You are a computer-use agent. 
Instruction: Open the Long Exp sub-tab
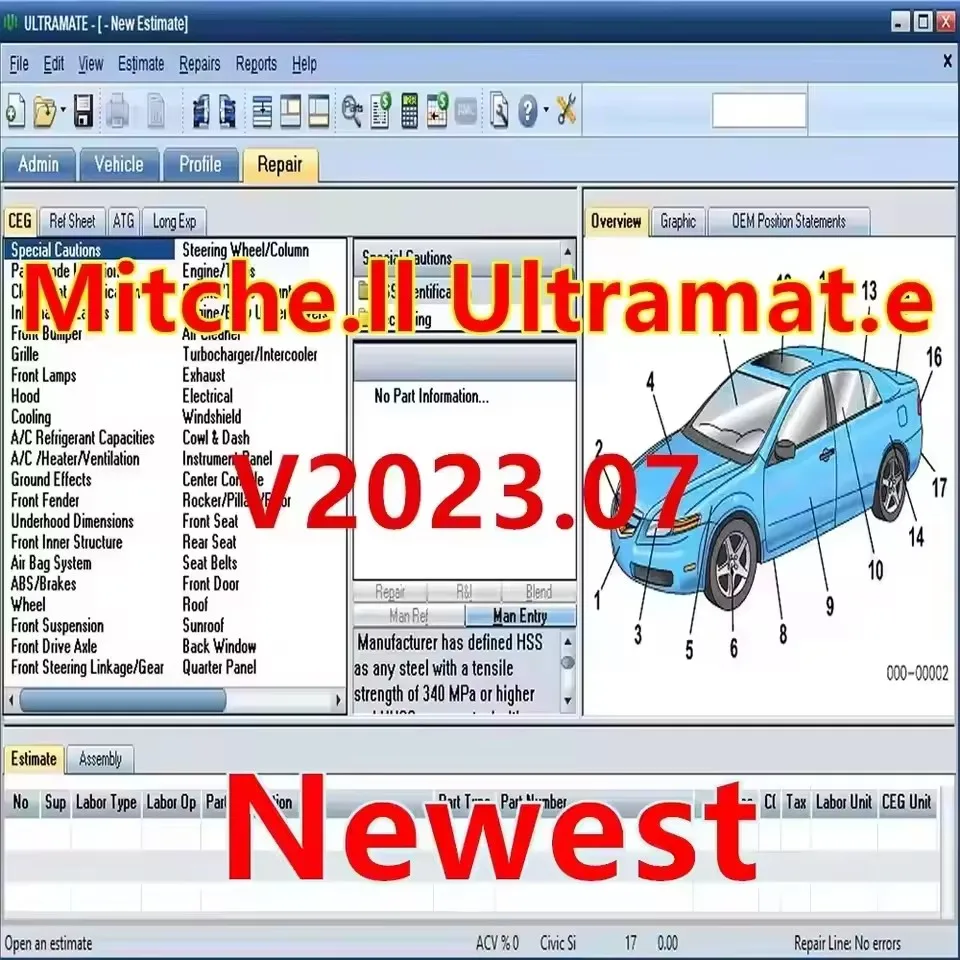(x=174, y=221)
